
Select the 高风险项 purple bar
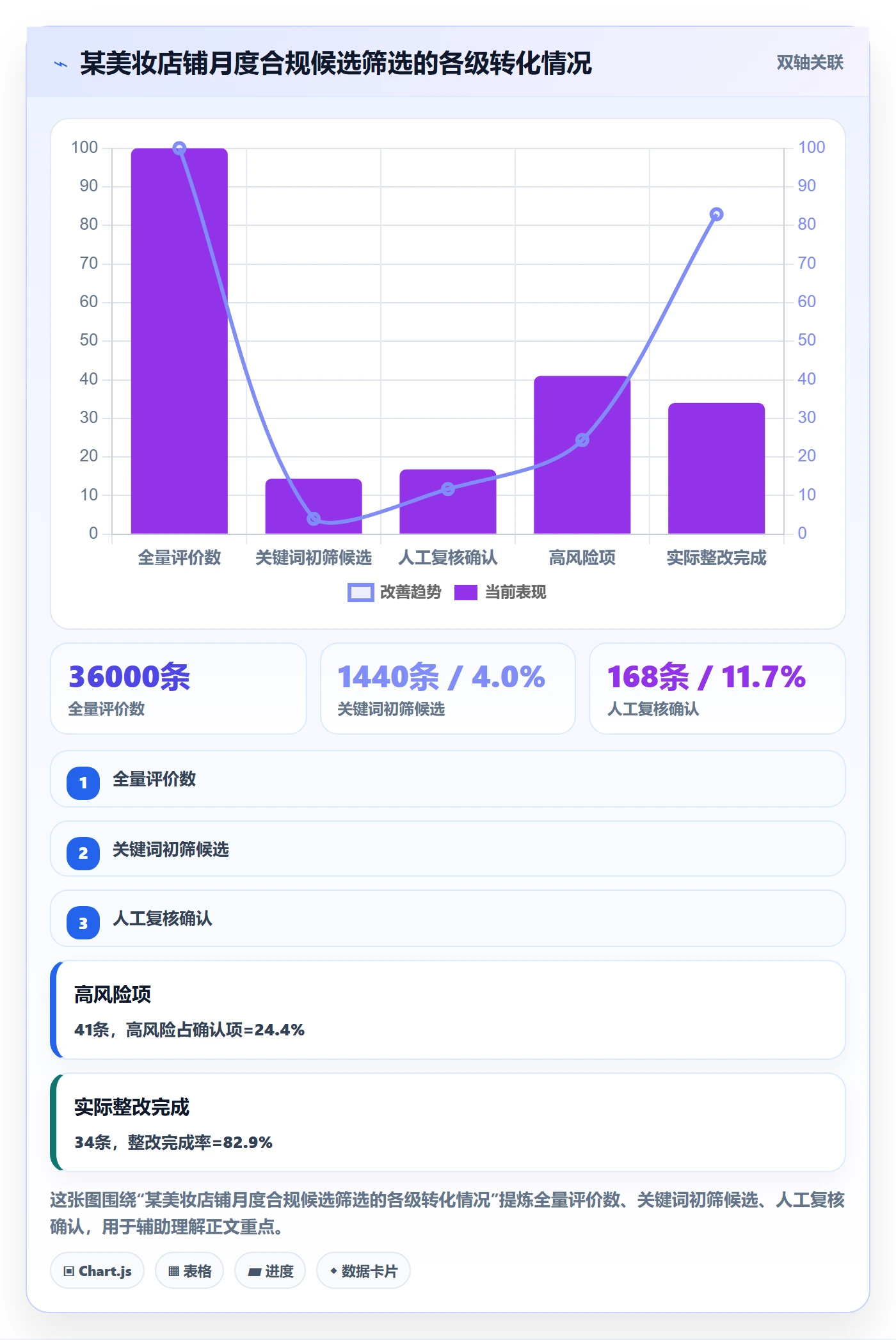click(582, 454)
